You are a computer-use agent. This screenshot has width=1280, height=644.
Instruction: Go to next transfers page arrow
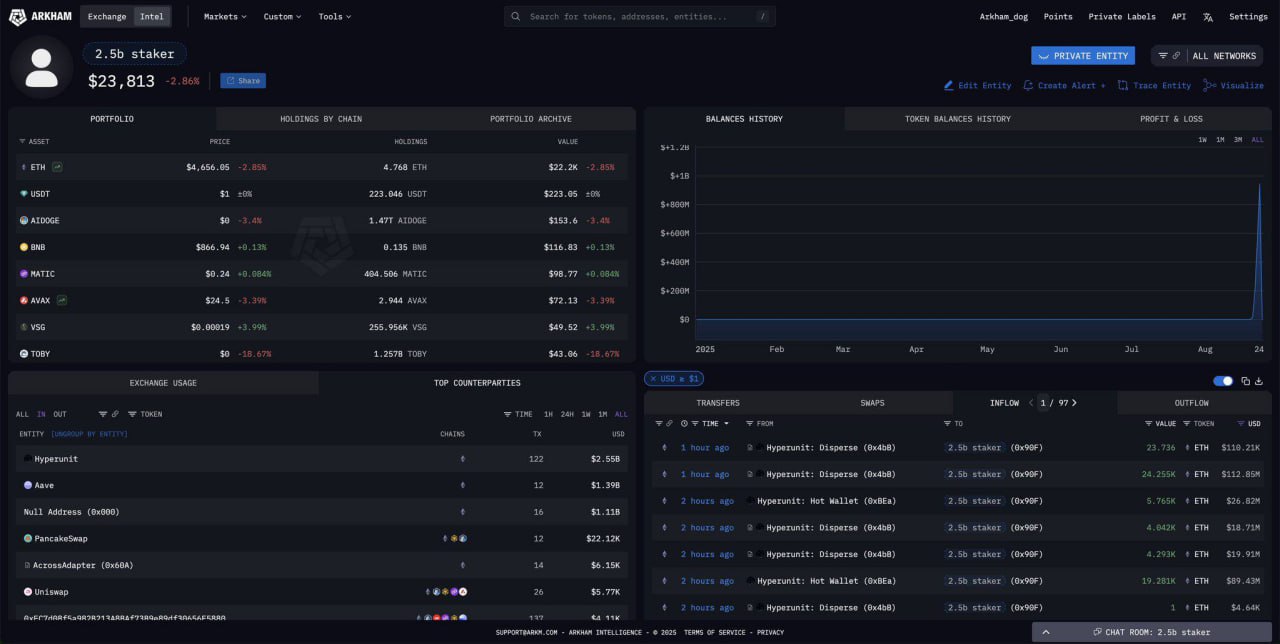(x=1074, y=403)
